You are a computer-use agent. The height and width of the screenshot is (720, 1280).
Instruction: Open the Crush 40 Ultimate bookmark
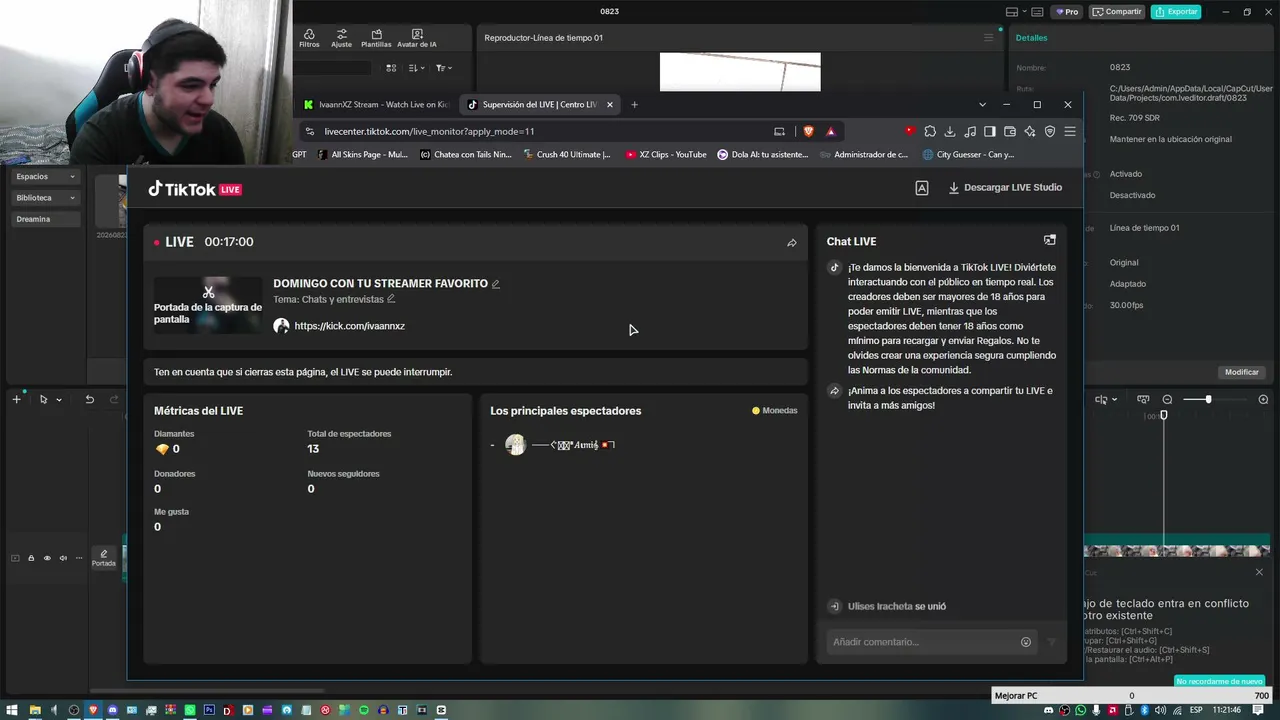[x=567, y=155]
